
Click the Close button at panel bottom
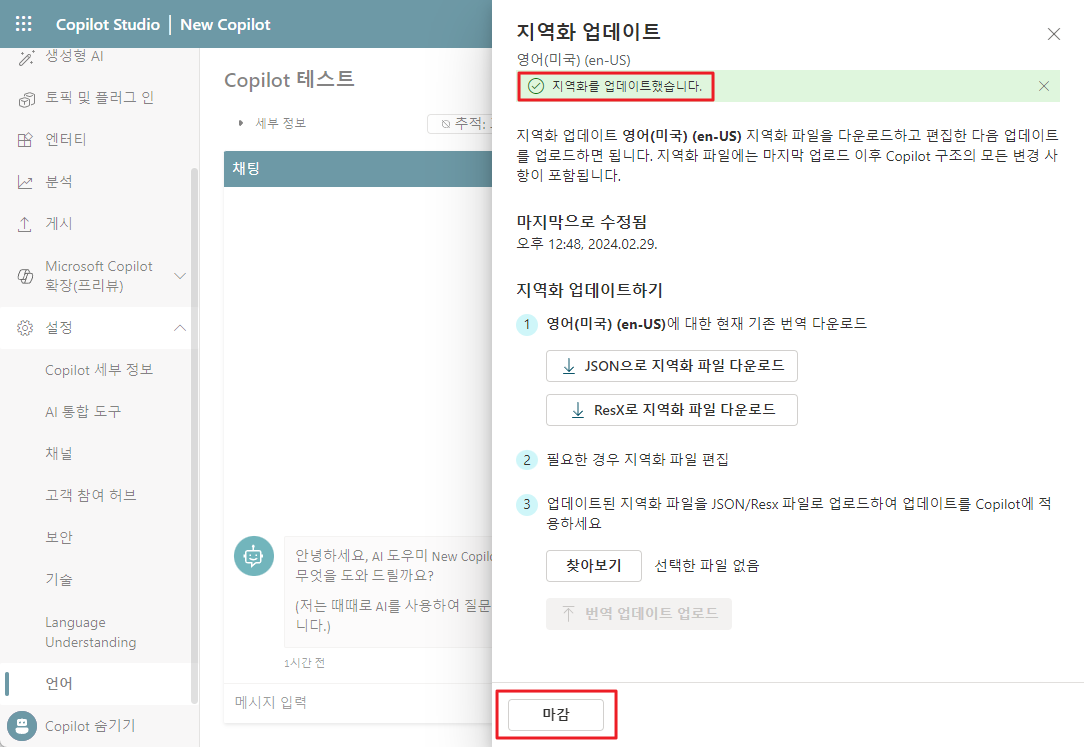[555, 715]
